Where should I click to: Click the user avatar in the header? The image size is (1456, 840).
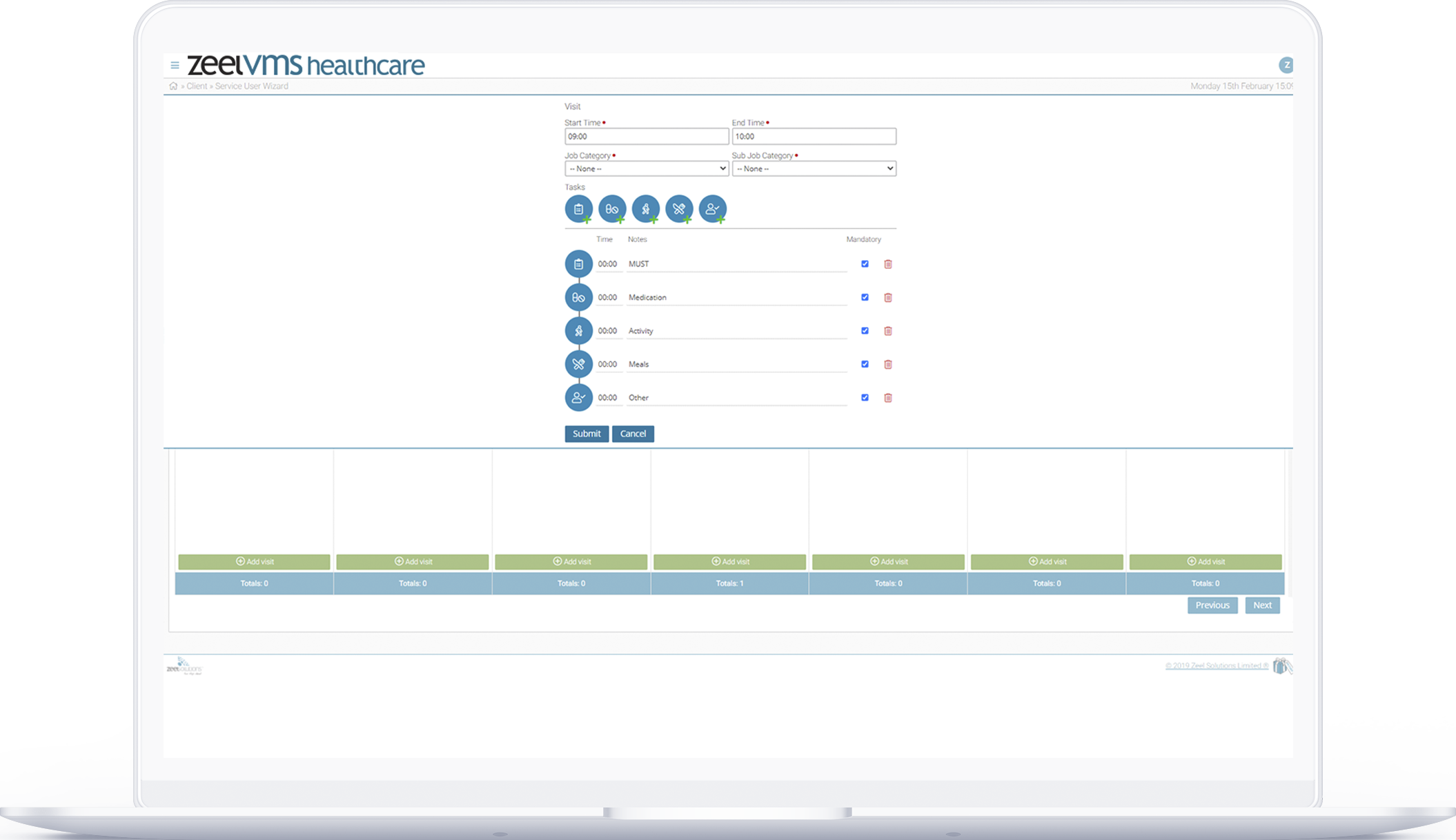point(1286,66)
